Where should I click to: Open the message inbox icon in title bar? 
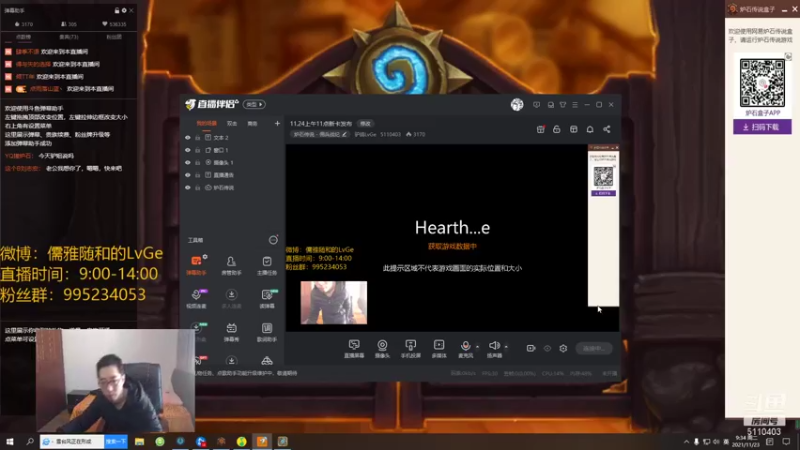pyautogui.click(x=551, y=105)
